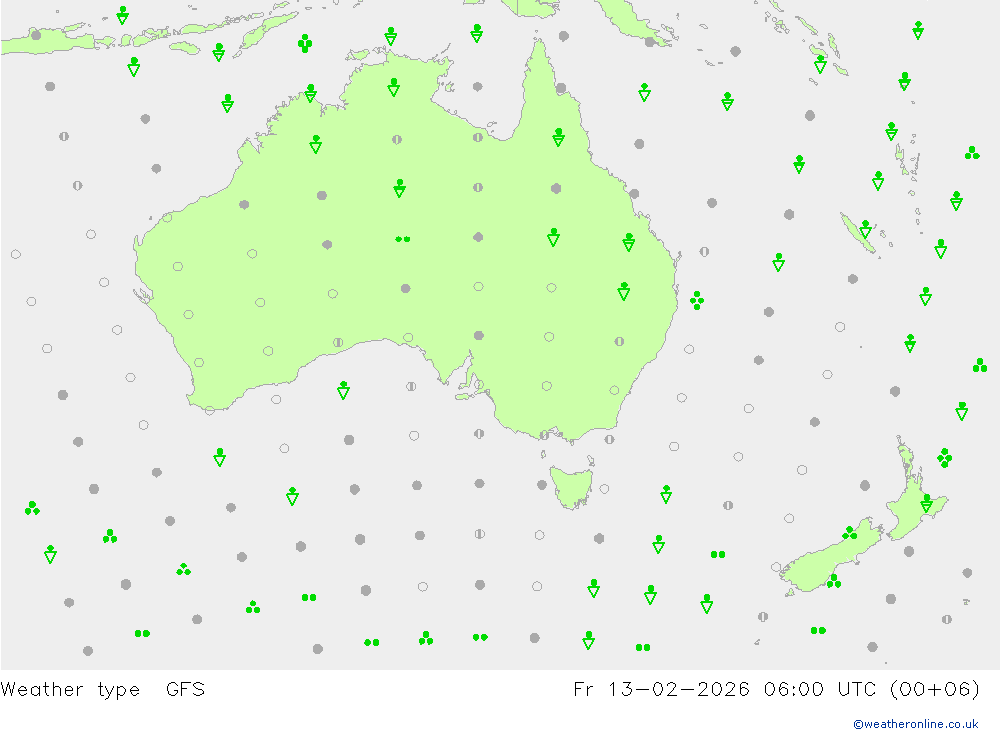Click the four-dot rain symbol off Queensland's east coast
The width and height of the screenshot is (1000, 733).
[697, 300]
